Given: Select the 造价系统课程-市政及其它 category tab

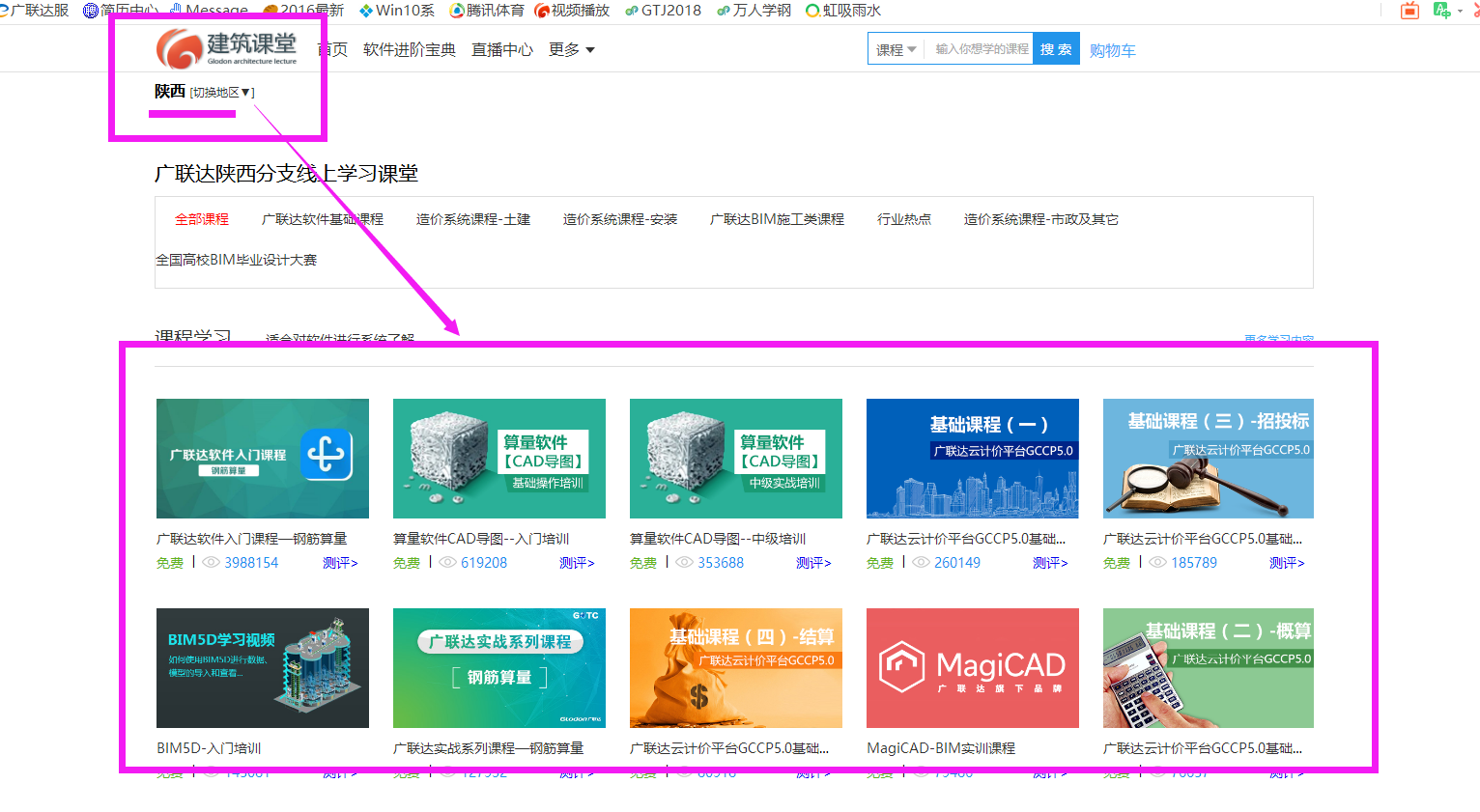Looking at the screenshot, I should pos(1041,219).
